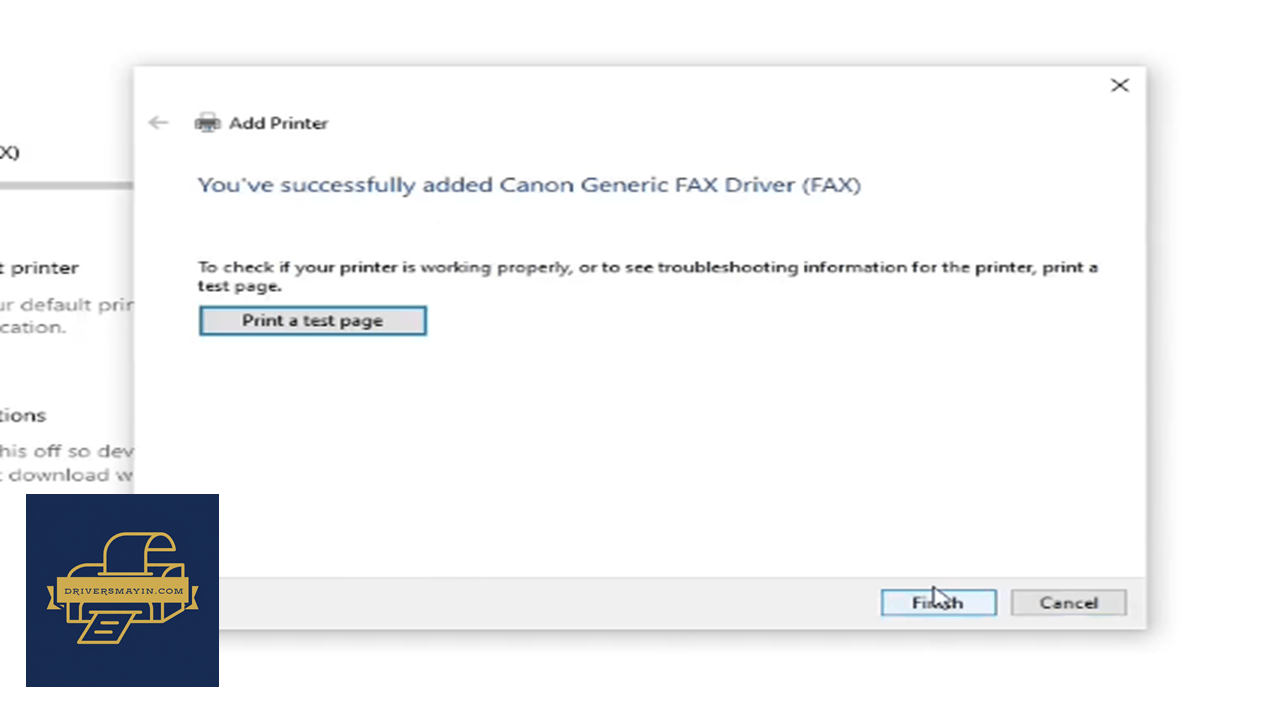This screenshot has height=720, width=1280.
Task: Click the DRIVERSMAYIN.COM banner text
Action: point(122,591)
